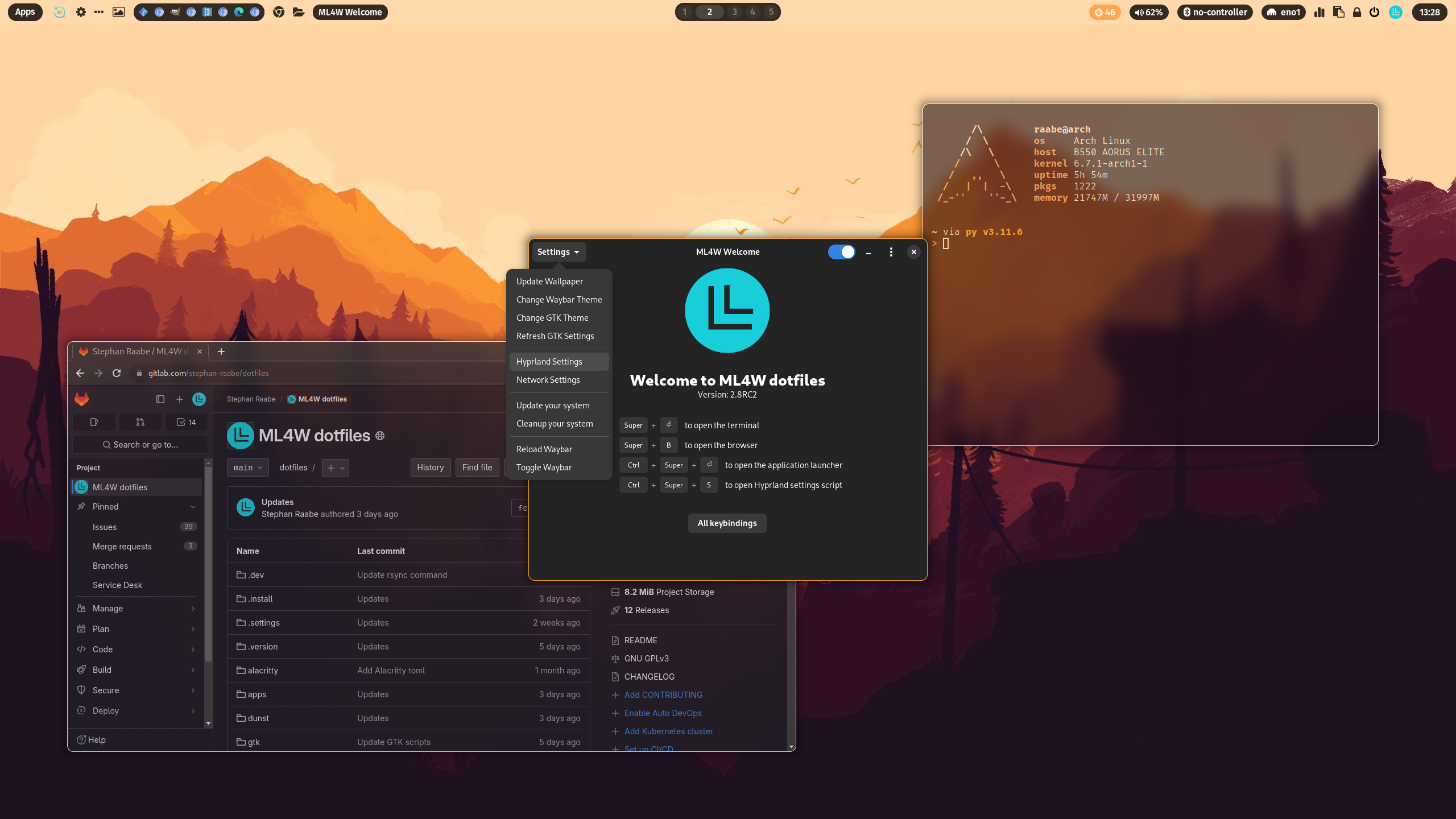Turn off the blue switch in ML4W Welcome

(x=841, y=252)
